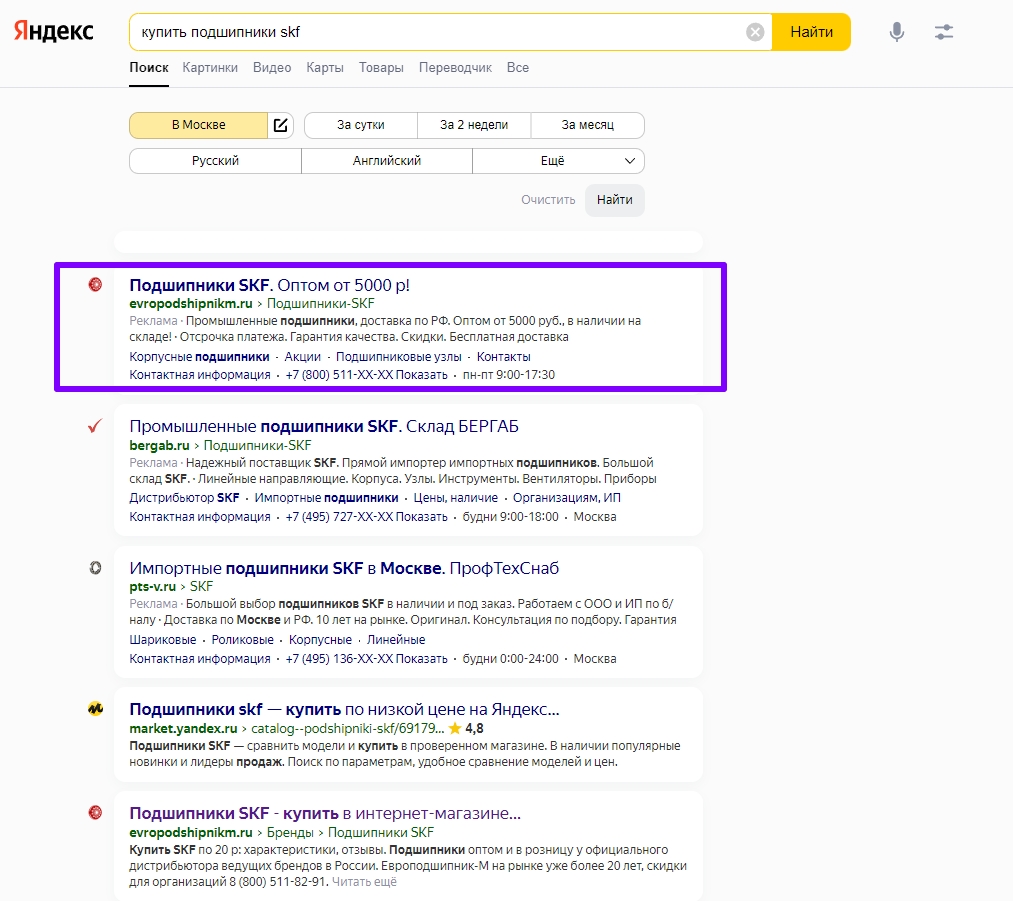The height and width of the screenshot is (901, 1013).
Task: Expand the Ещё language dropdown
Action: click(558, 160)
